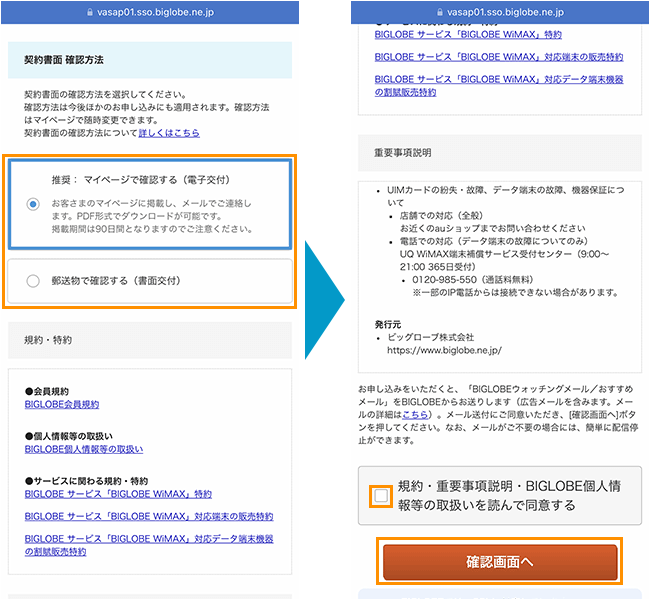Click the こちら link in mail notice

point(415,414)
